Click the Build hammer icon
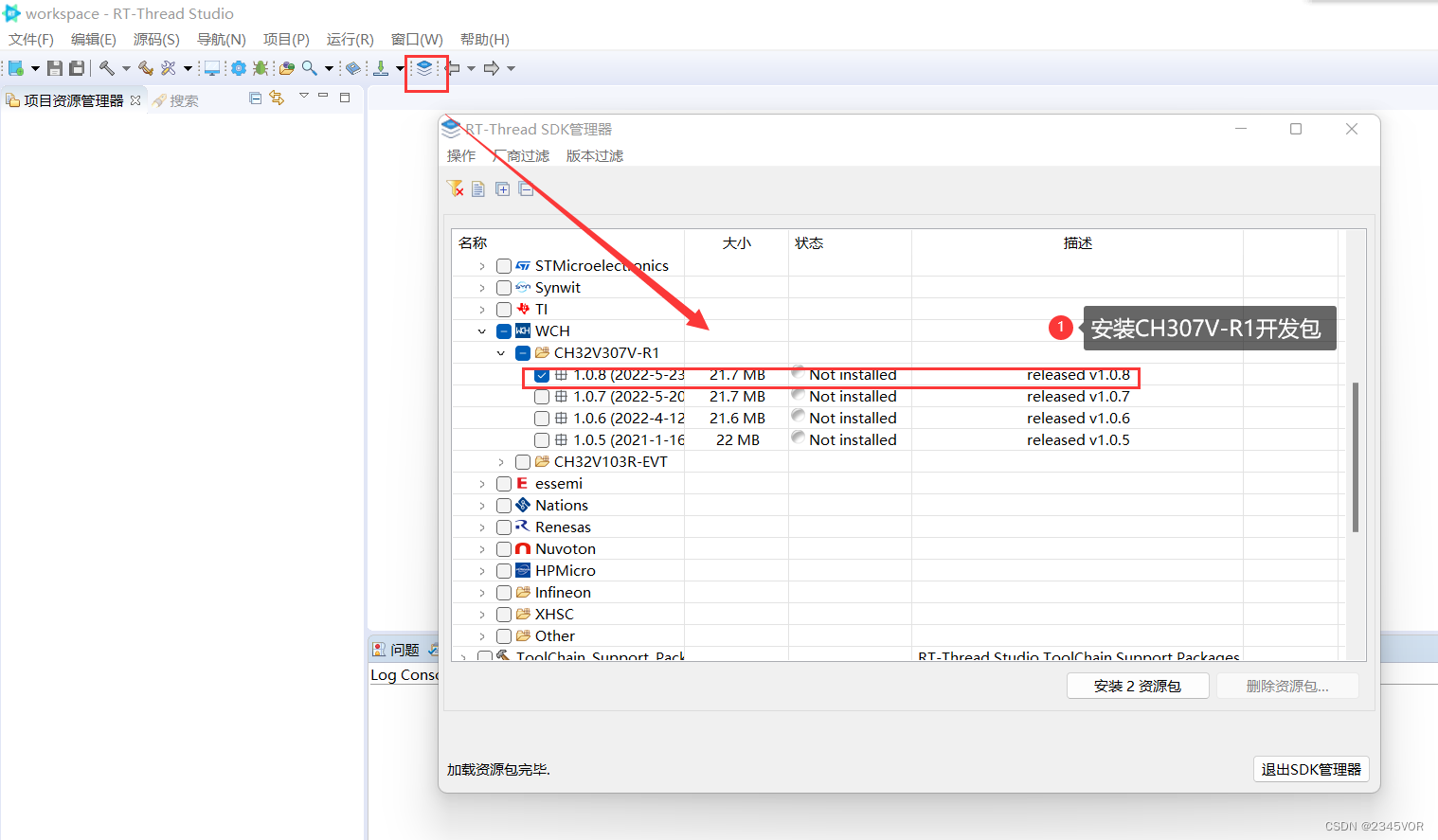The image size is (1438, 840). (105, 67)
